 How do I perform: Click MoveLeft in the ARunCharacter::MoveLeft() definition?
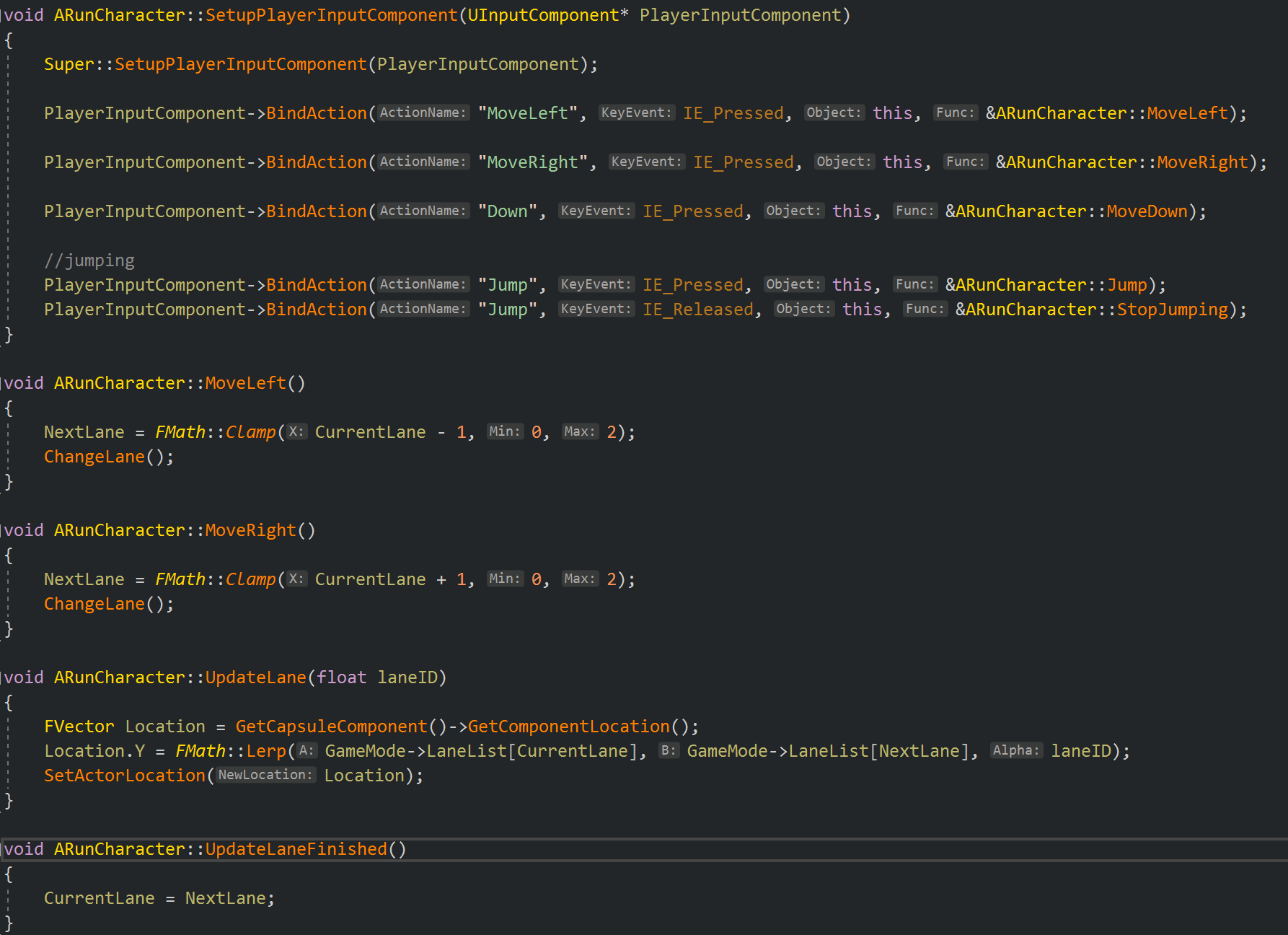click(x=246, y=383)
